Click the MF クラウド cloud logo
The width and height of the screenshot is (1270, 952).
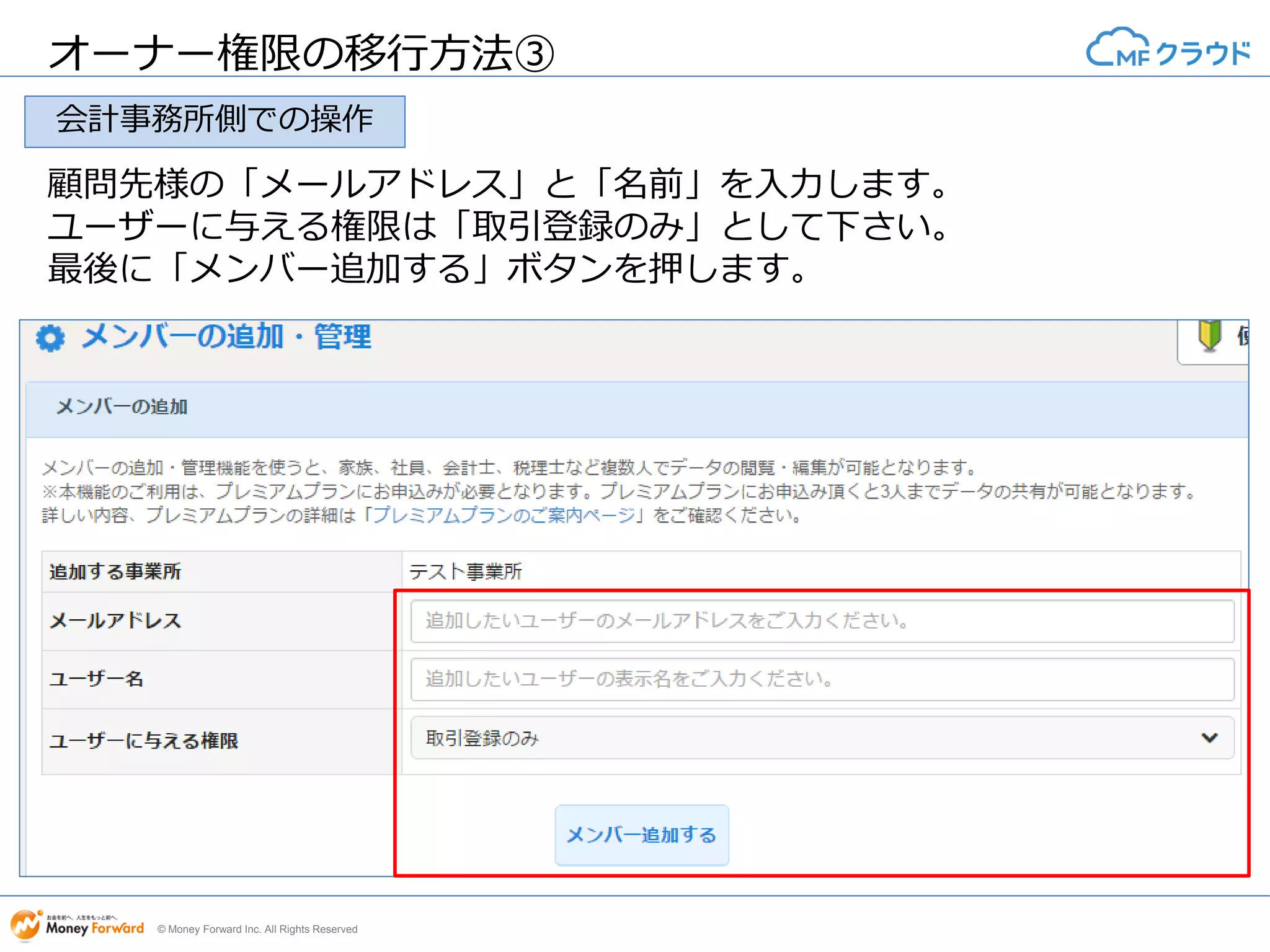[1168, 48]
